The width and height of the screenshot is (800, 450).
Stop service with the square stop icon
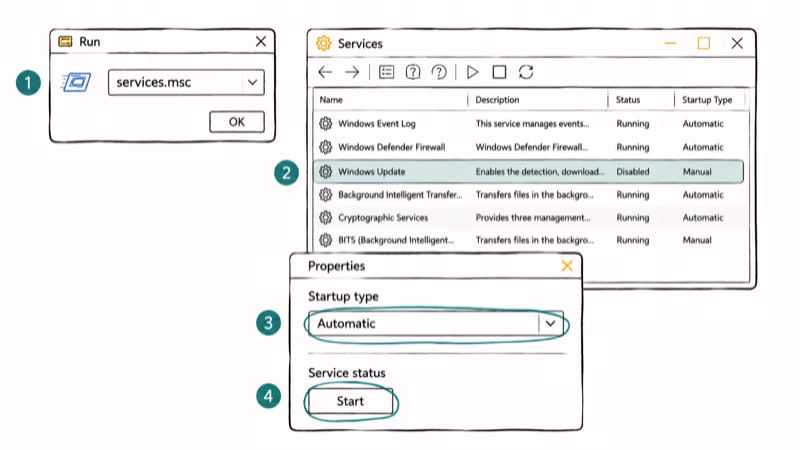[x=499, y=72]
